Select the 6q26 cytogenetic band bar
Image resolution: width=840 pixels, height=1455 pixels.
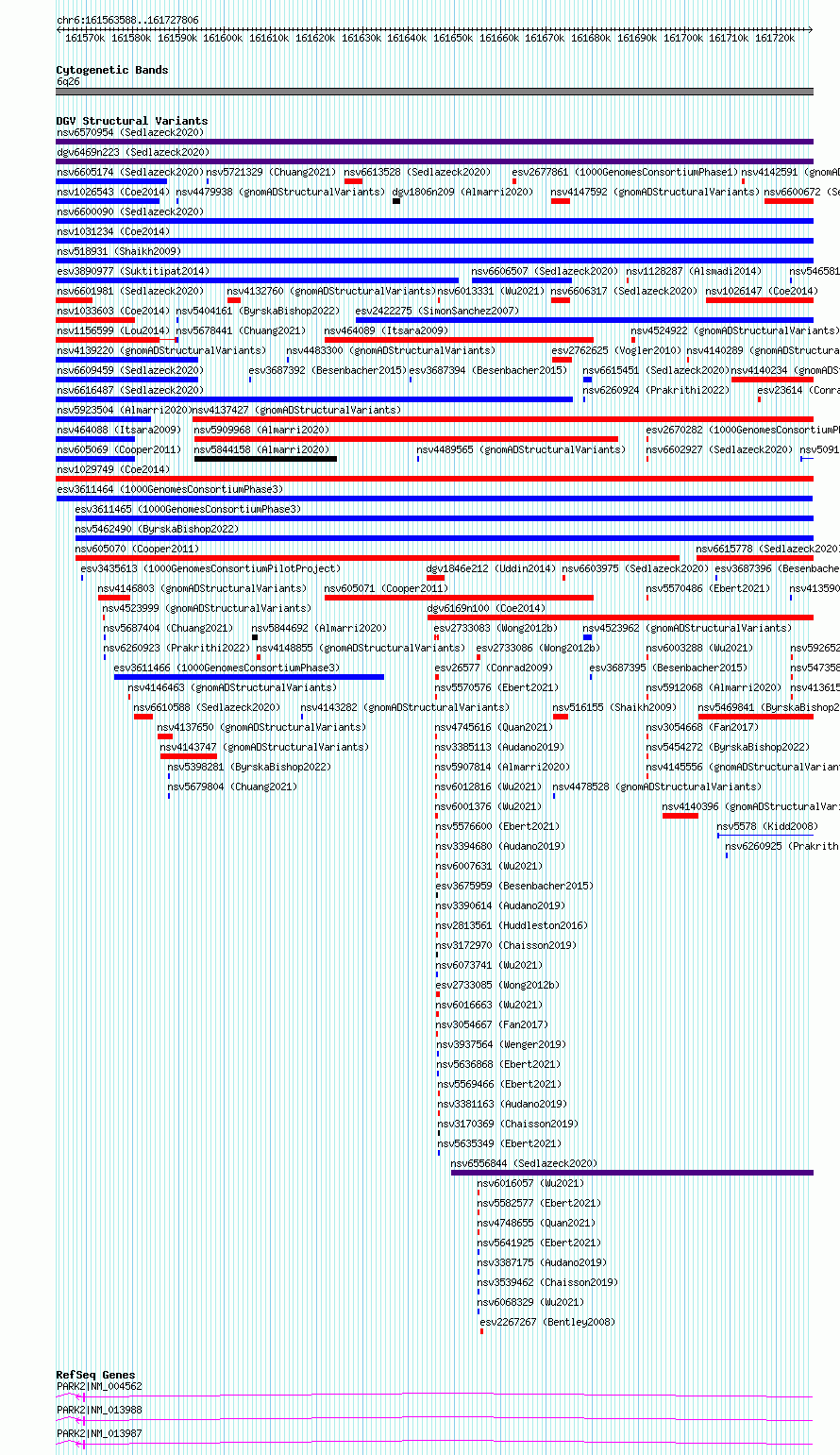[434, 92]
